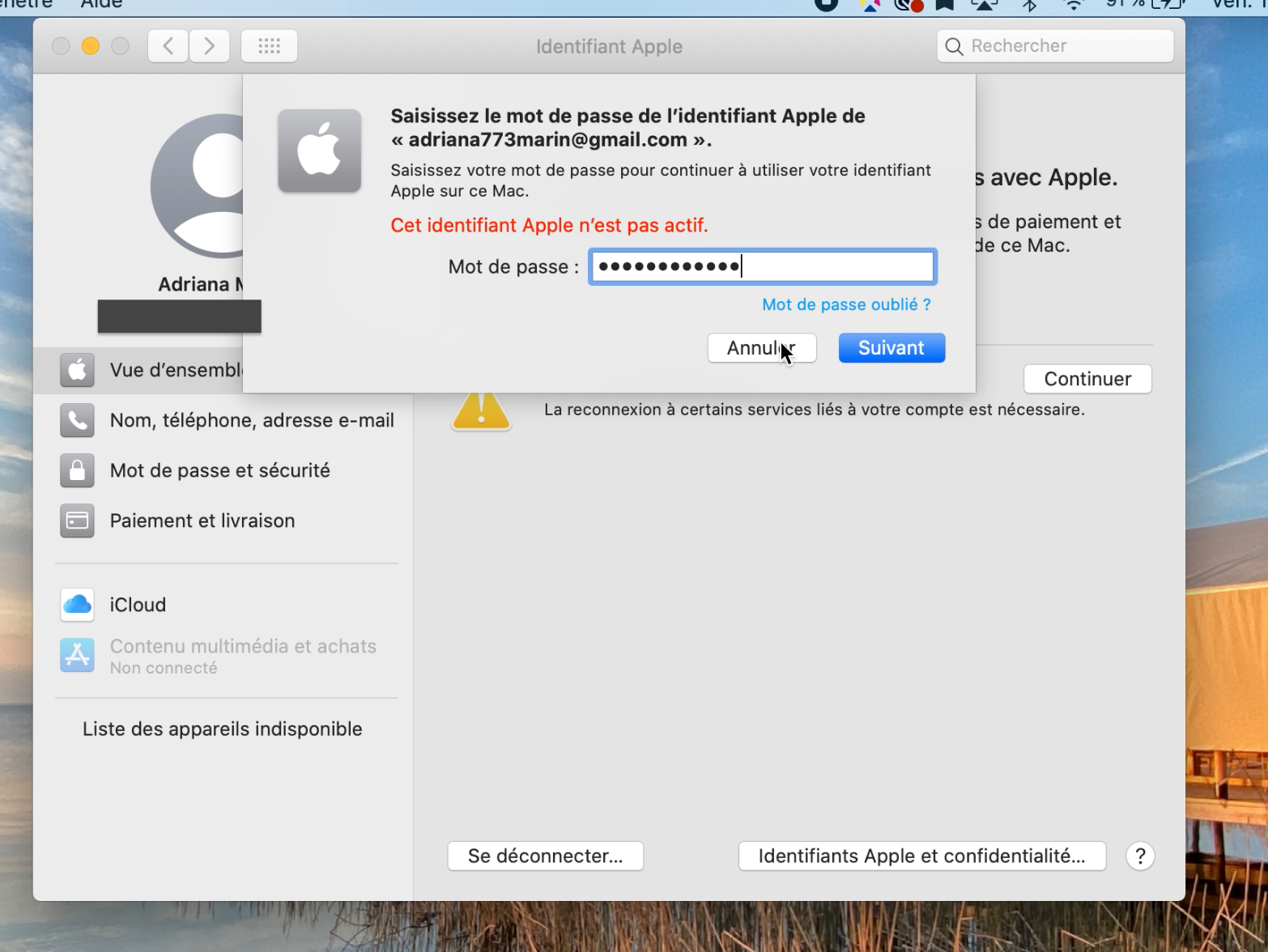Click the battery status icon
Image resolution: width=1268 pixels, height=952 pixels.
pyautogui.click(x=1168, y=5)
